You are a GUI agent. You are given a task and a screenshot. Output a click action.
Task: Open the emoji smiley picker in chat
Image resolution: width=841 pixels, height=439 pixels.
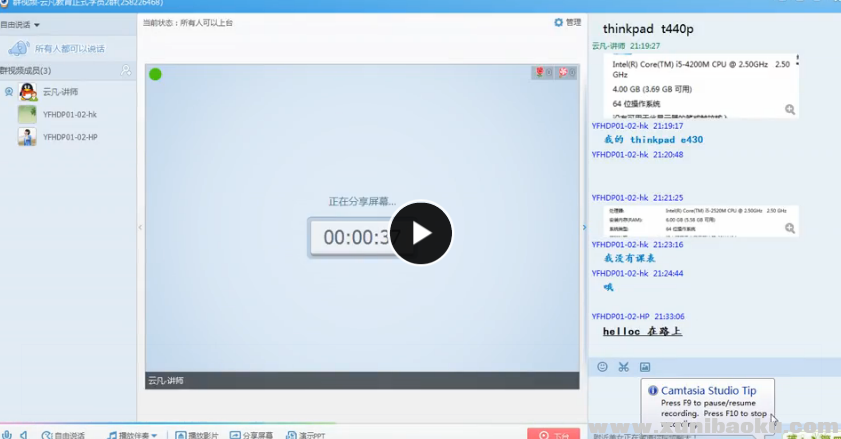[x=602, y=367]
